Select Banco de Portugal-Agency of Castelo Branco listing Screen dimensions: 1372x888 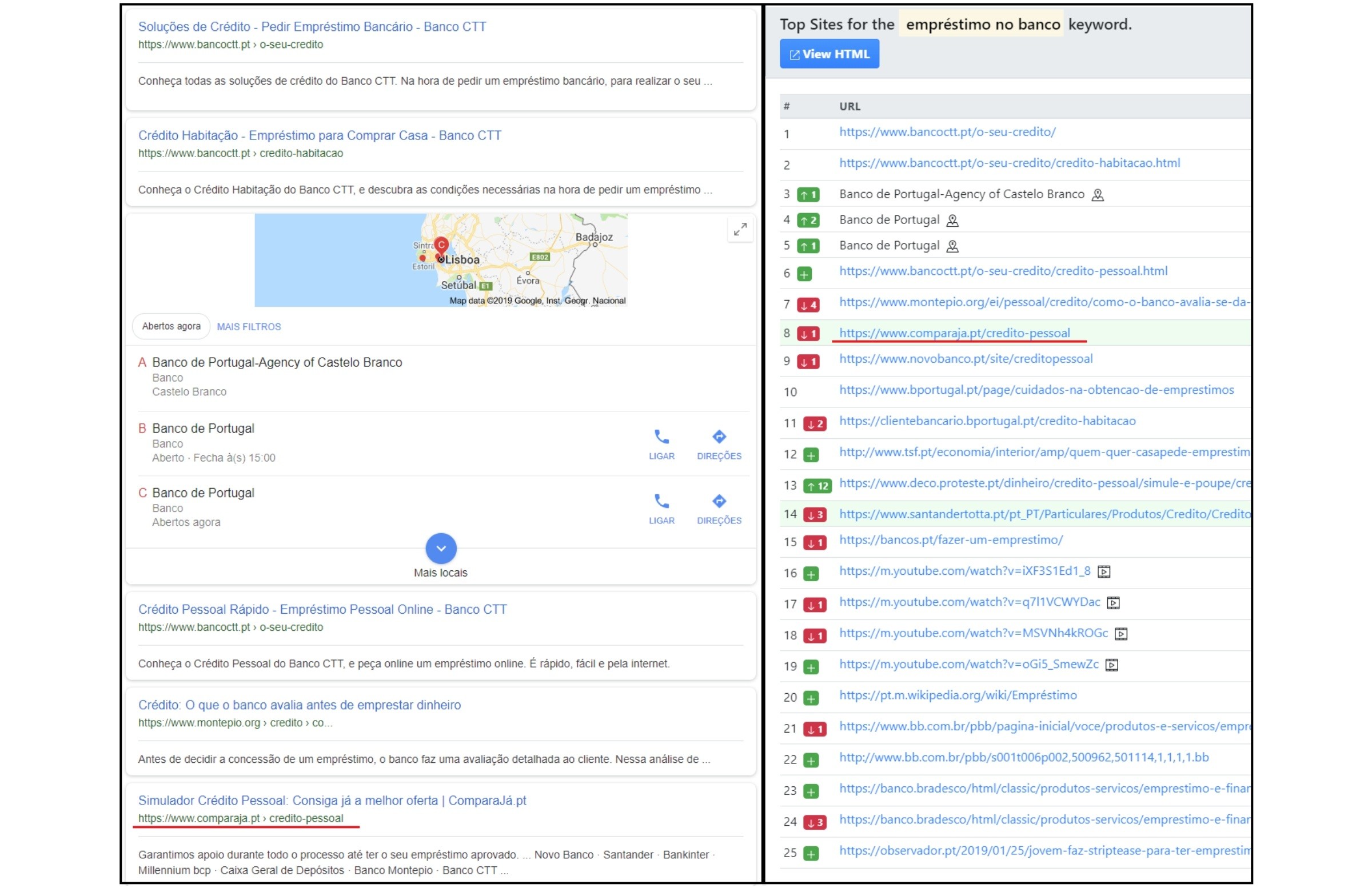(277, 362)
